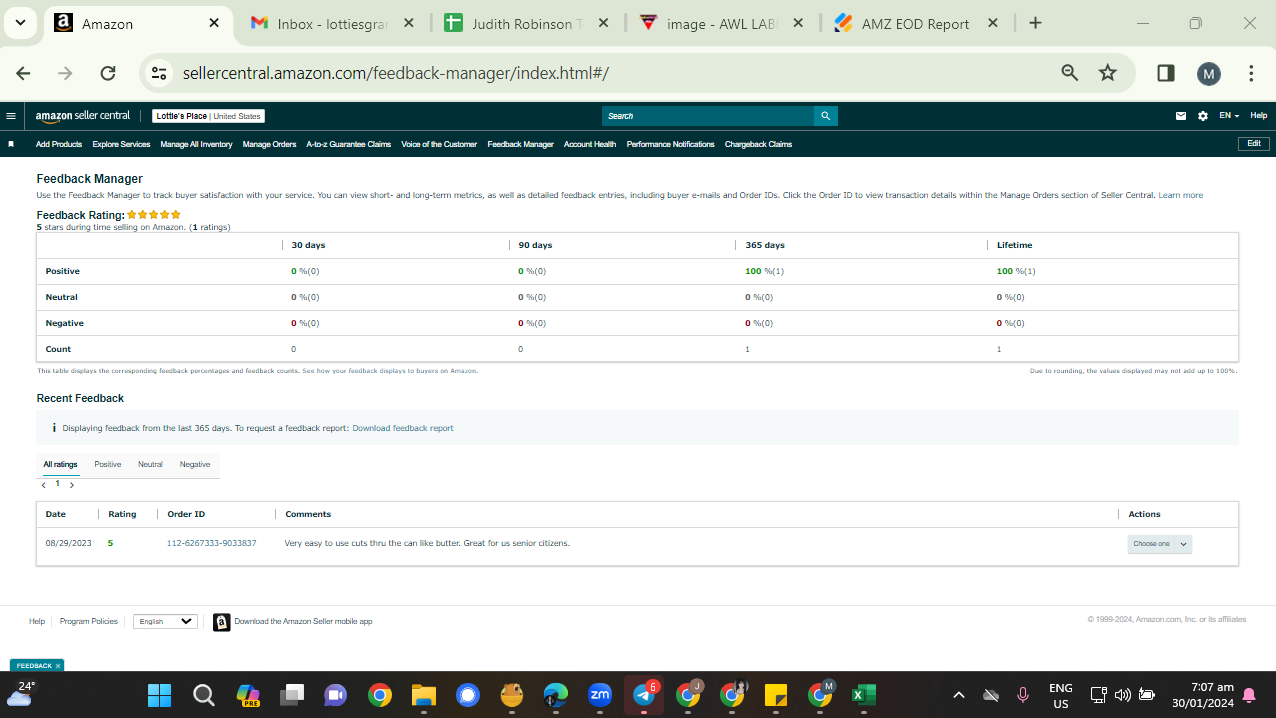Open the Choose one actions dropdown

[1159, 544]
